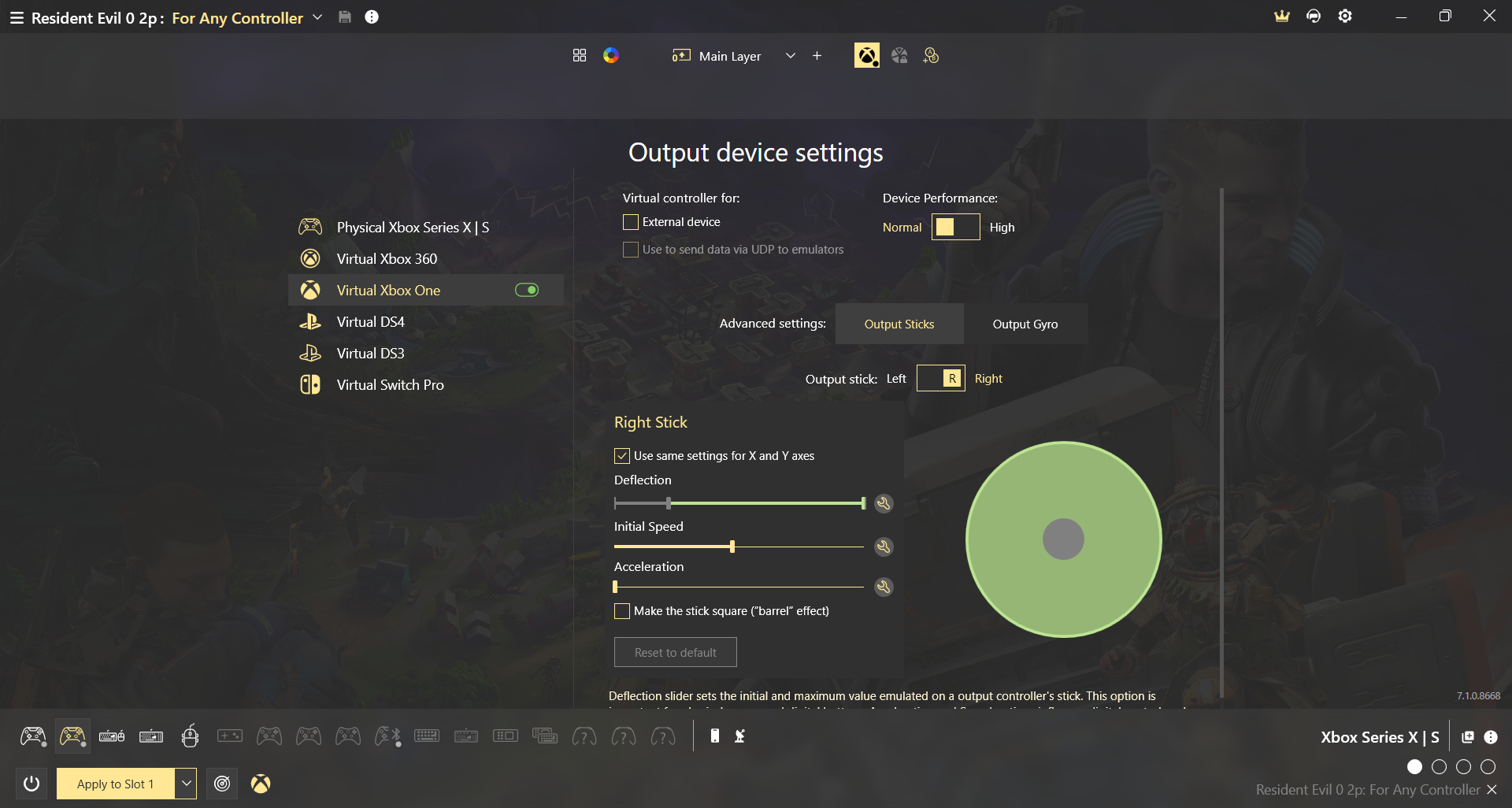Open Acceleration advanced wrench settings

point(884,587)
